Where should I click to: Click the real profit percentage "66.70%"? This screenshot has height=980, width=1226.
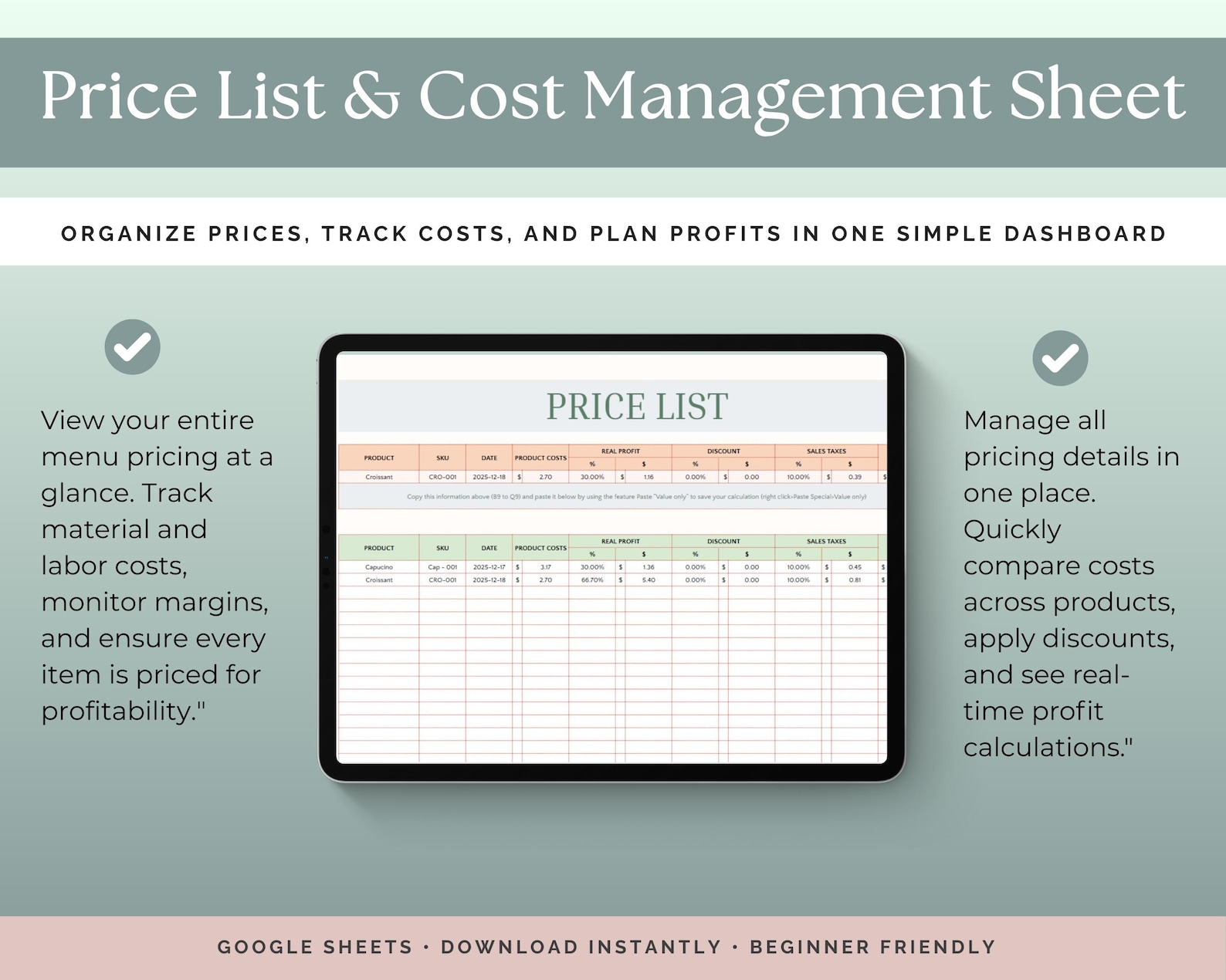click(x=592, y=580)
